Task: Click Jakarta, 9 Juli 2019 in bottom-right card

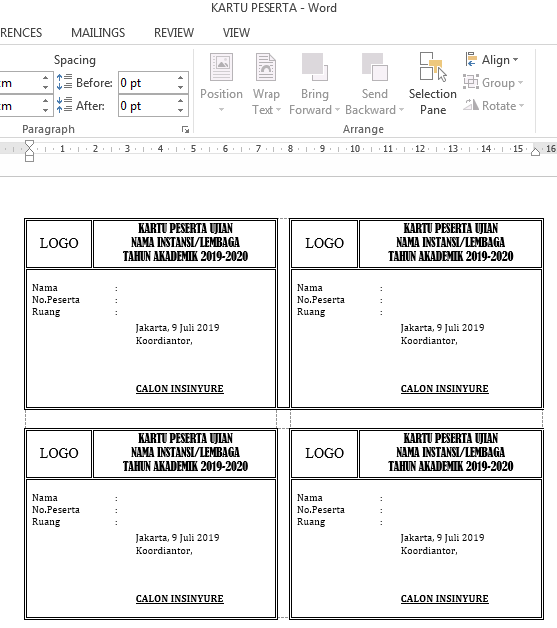Action: coord(442,537)
